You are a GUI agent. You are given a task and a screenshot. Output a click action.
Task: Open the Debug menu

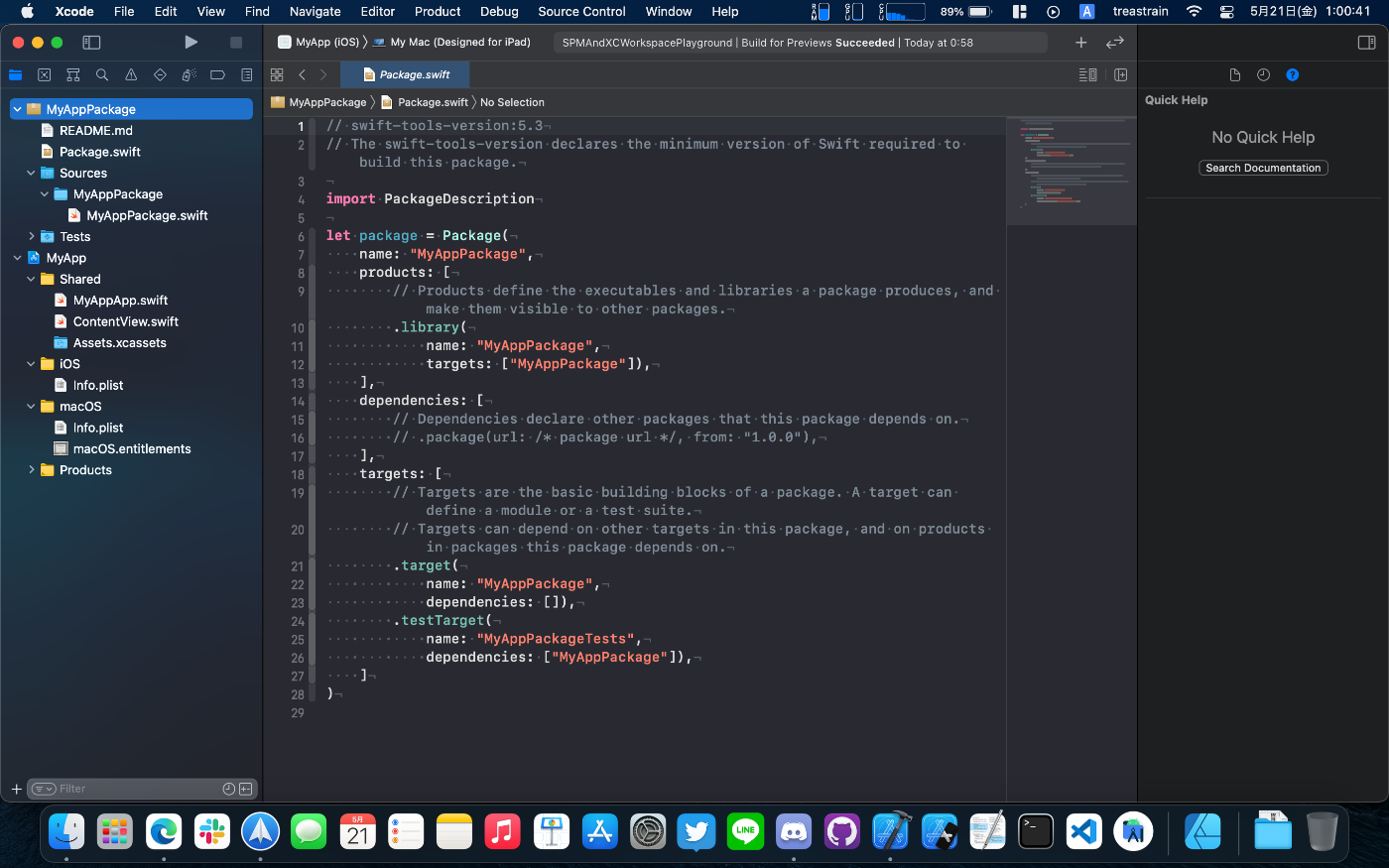(x=499, y=12)
